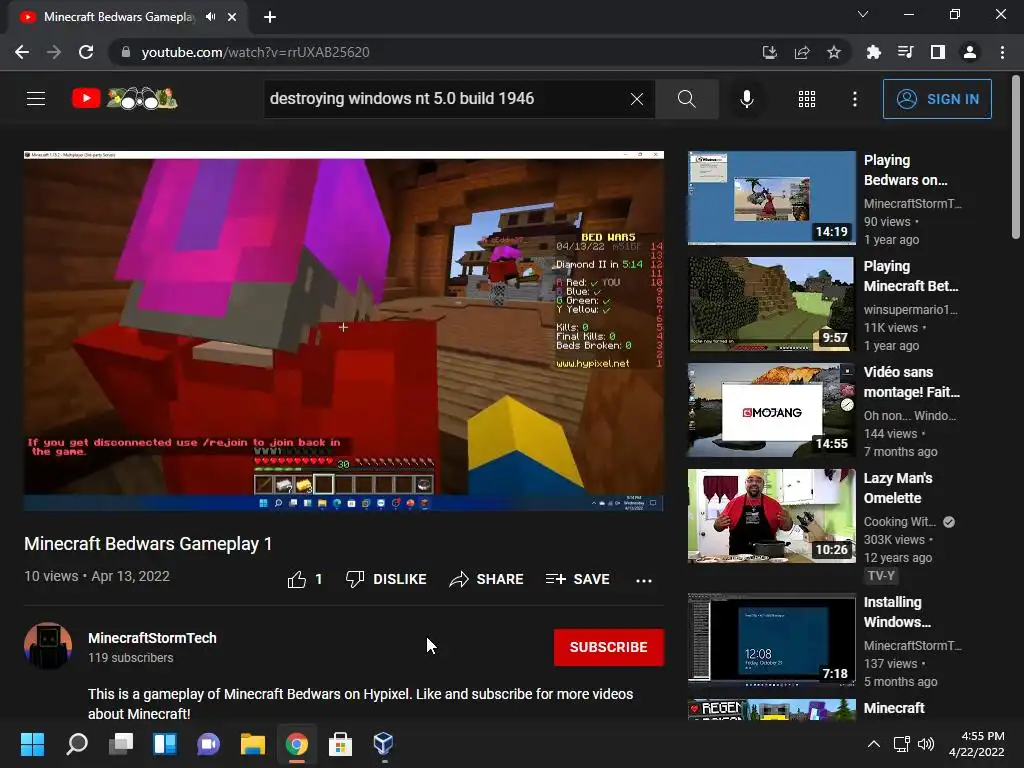Image resolution: width=1024 pixels, height=768 pixels.
Task: Open the 9:57 Minecraft Beta thumbnail
Action: [x=771, y=304]
